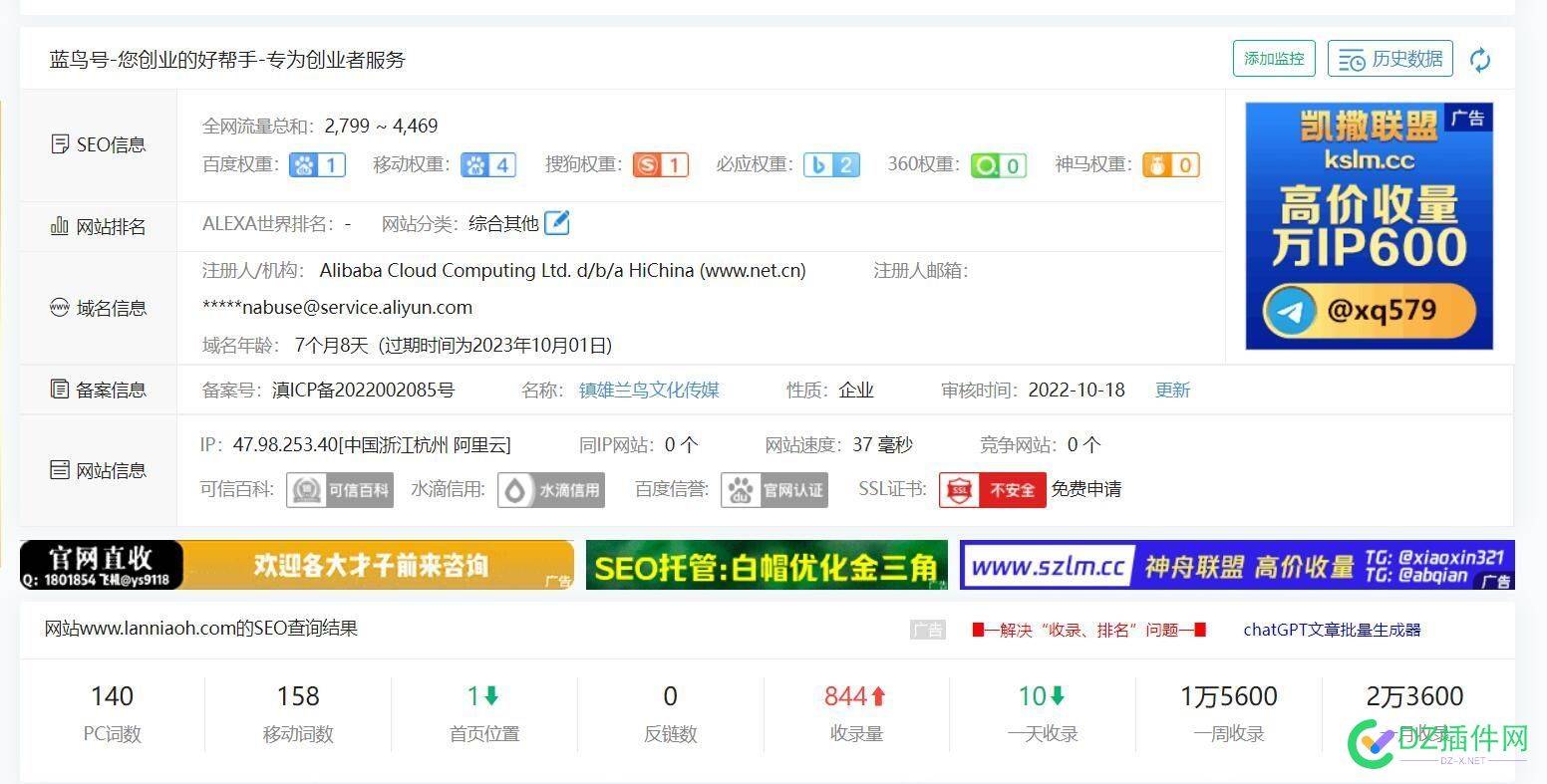Open chatGPT文章批量生成器 link
Image resolution: width=1547 pixels, height=784 pixels.
point(1332,630)
